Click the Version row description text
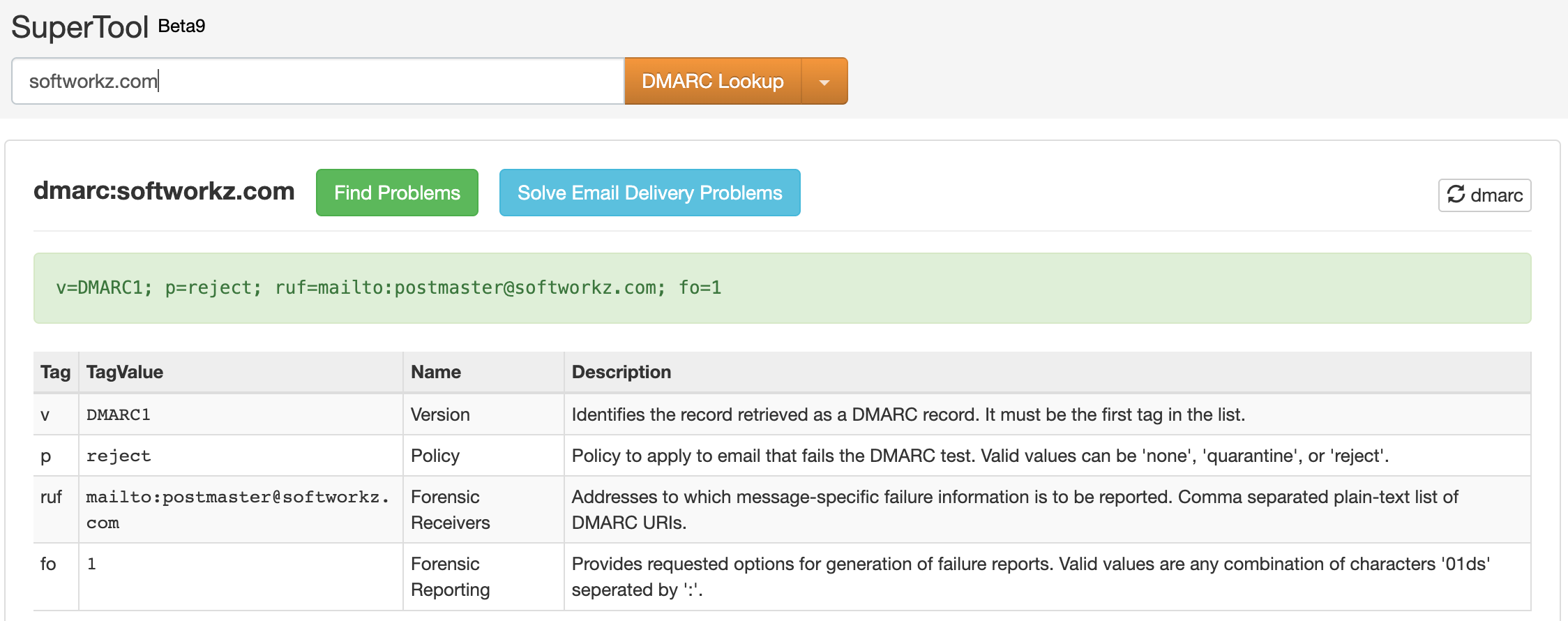The image size is (1568, 621). click(907, 414)
